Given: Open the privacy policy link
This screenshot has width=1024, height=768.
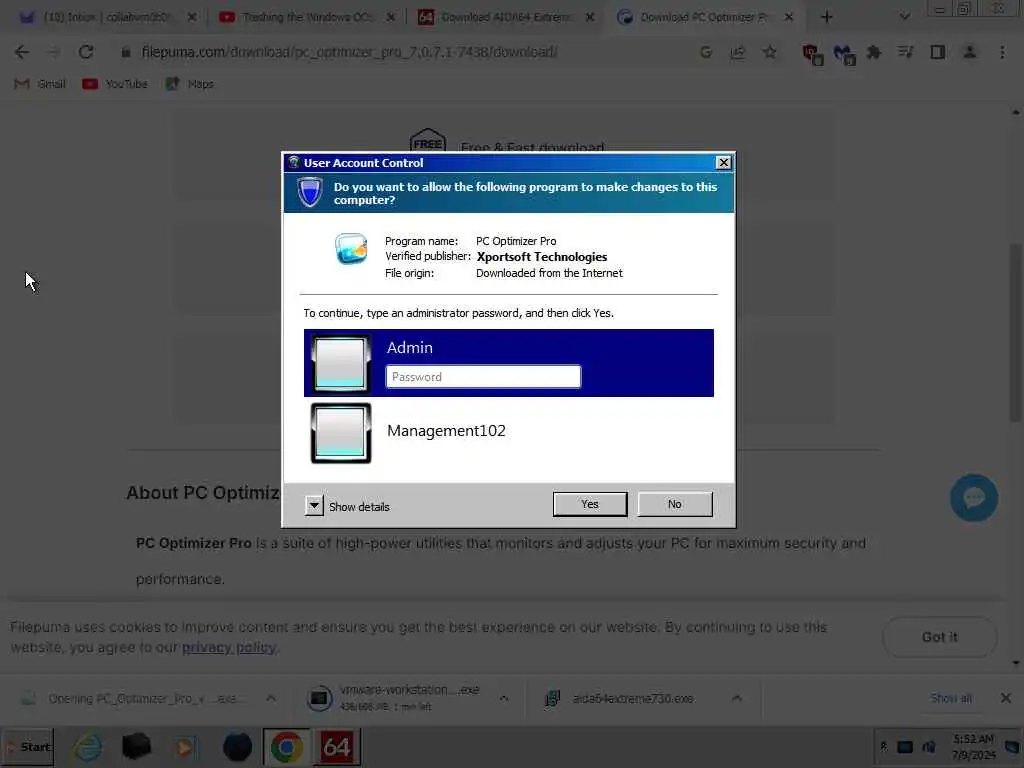Looking at the screenshot, I should (x=229, y=647).
